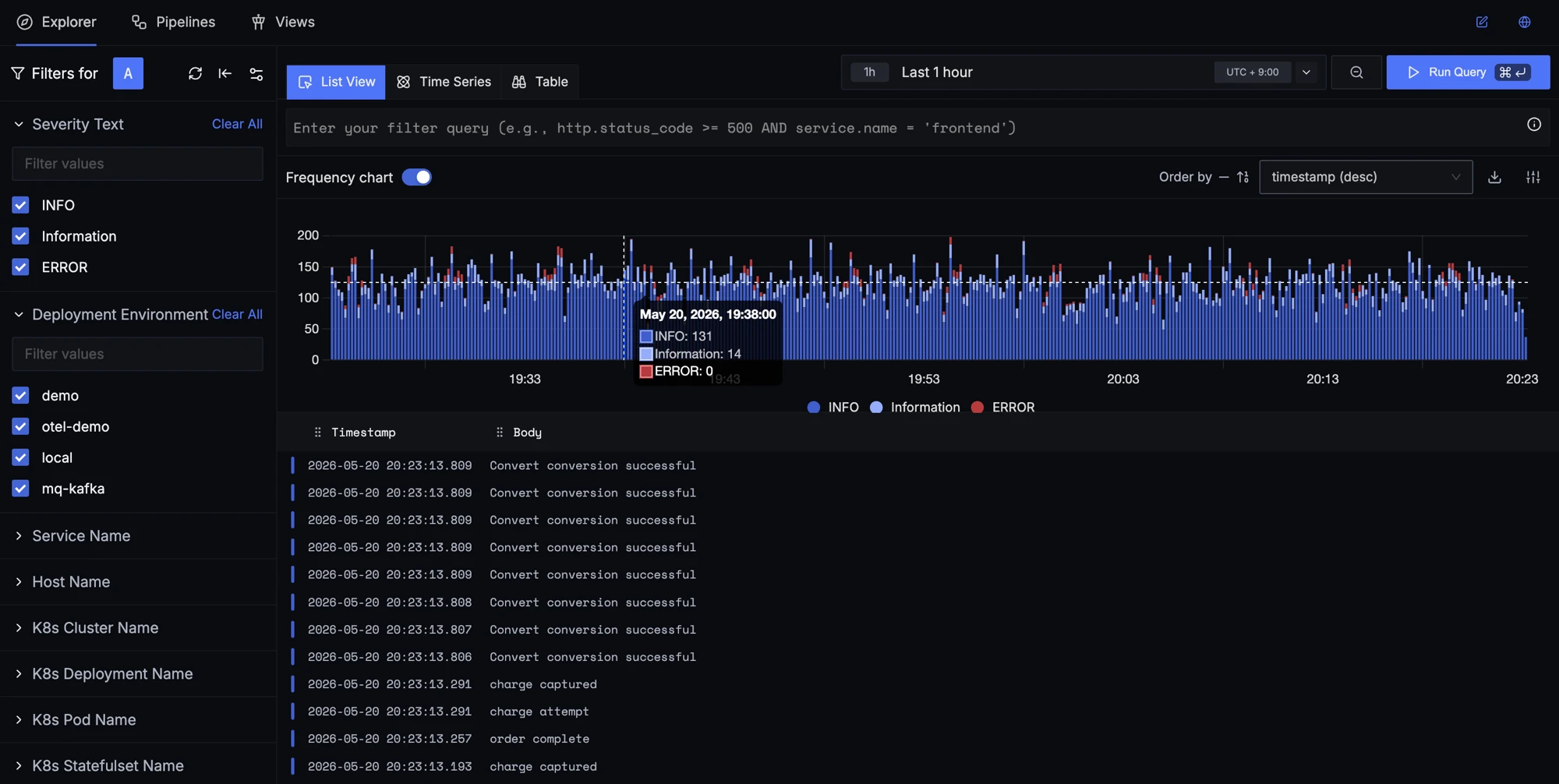Toggle the Frequency chart switch

(x=417, y=178)
